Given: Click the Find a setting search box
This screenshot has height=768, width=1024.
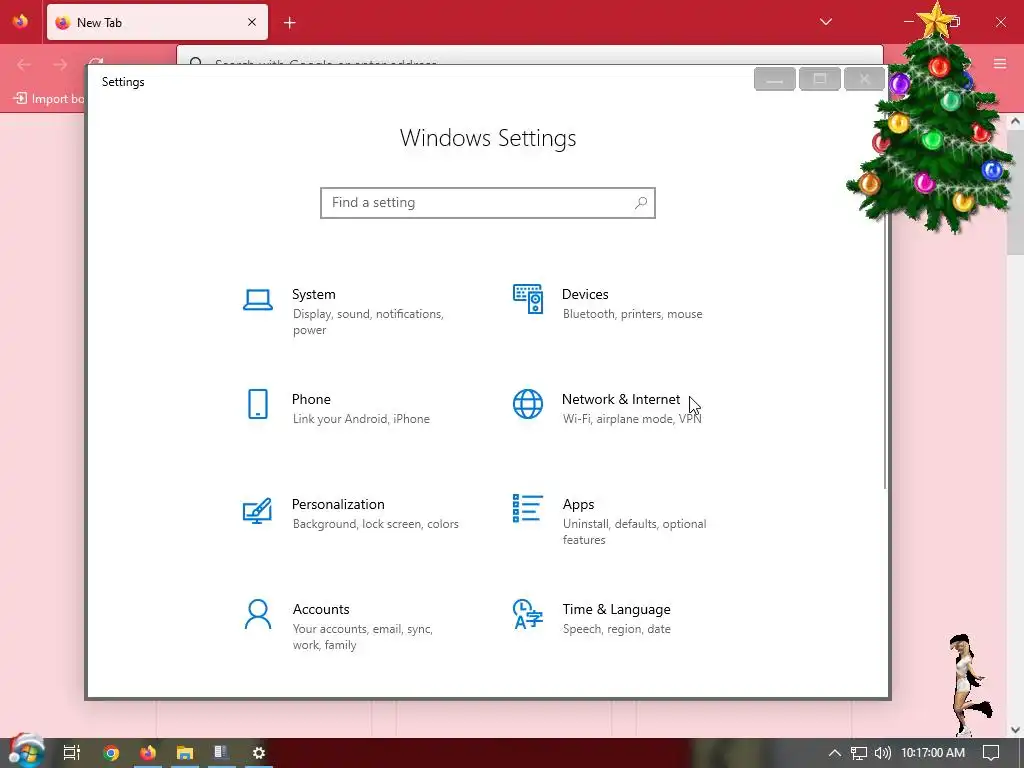Looking at the screenshot, I should pos(488,203).
